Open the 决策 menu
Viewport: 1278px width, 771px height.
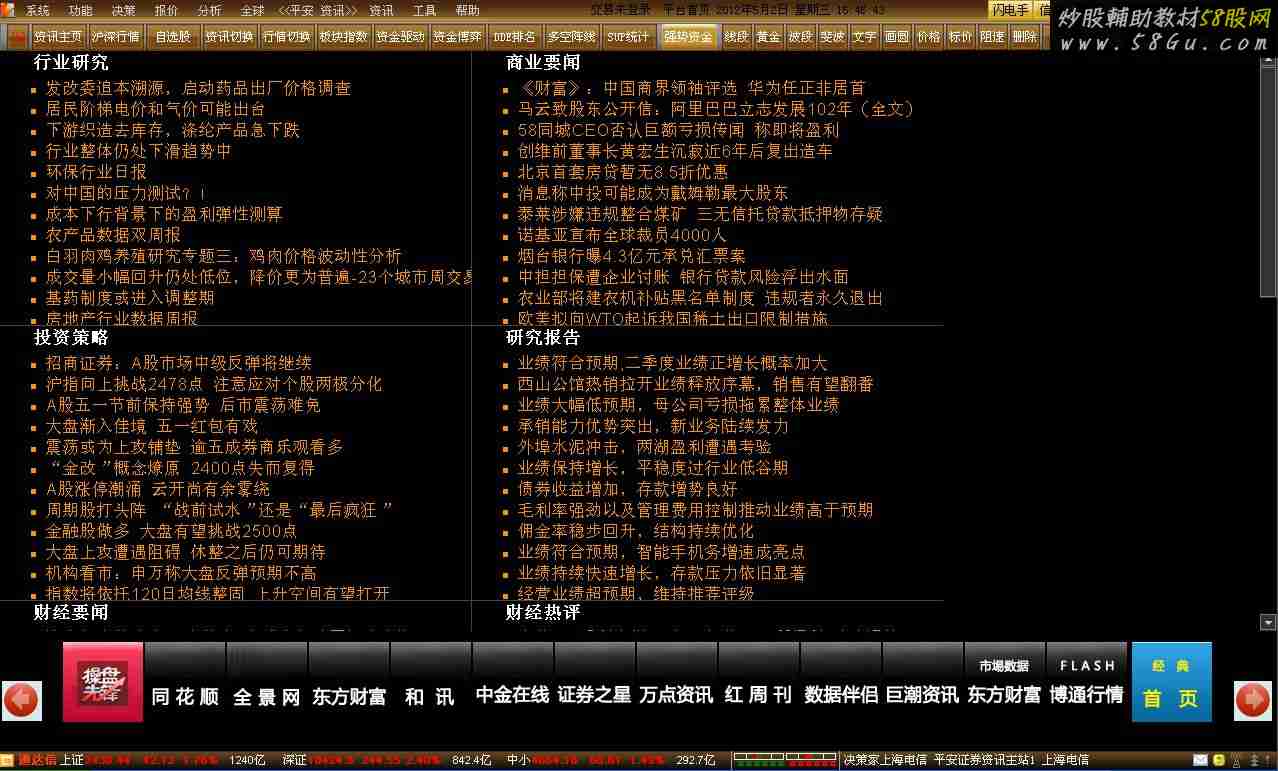[x=123, y=10]
